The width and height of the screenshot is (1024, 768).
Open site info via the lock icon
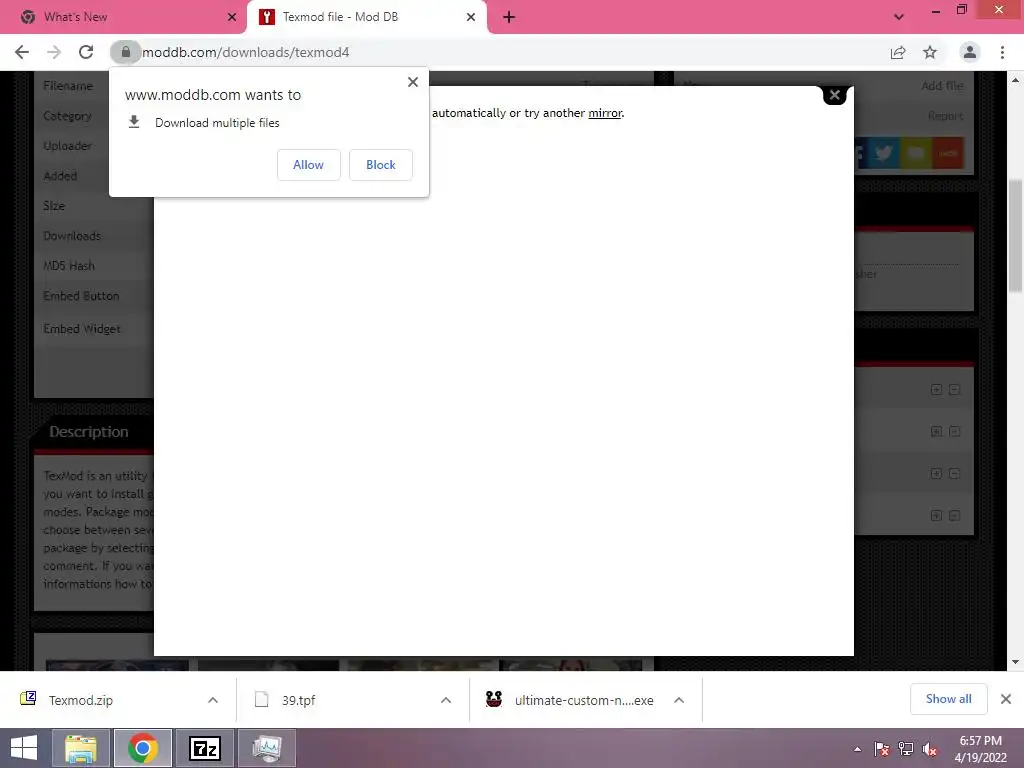point(125,52)
